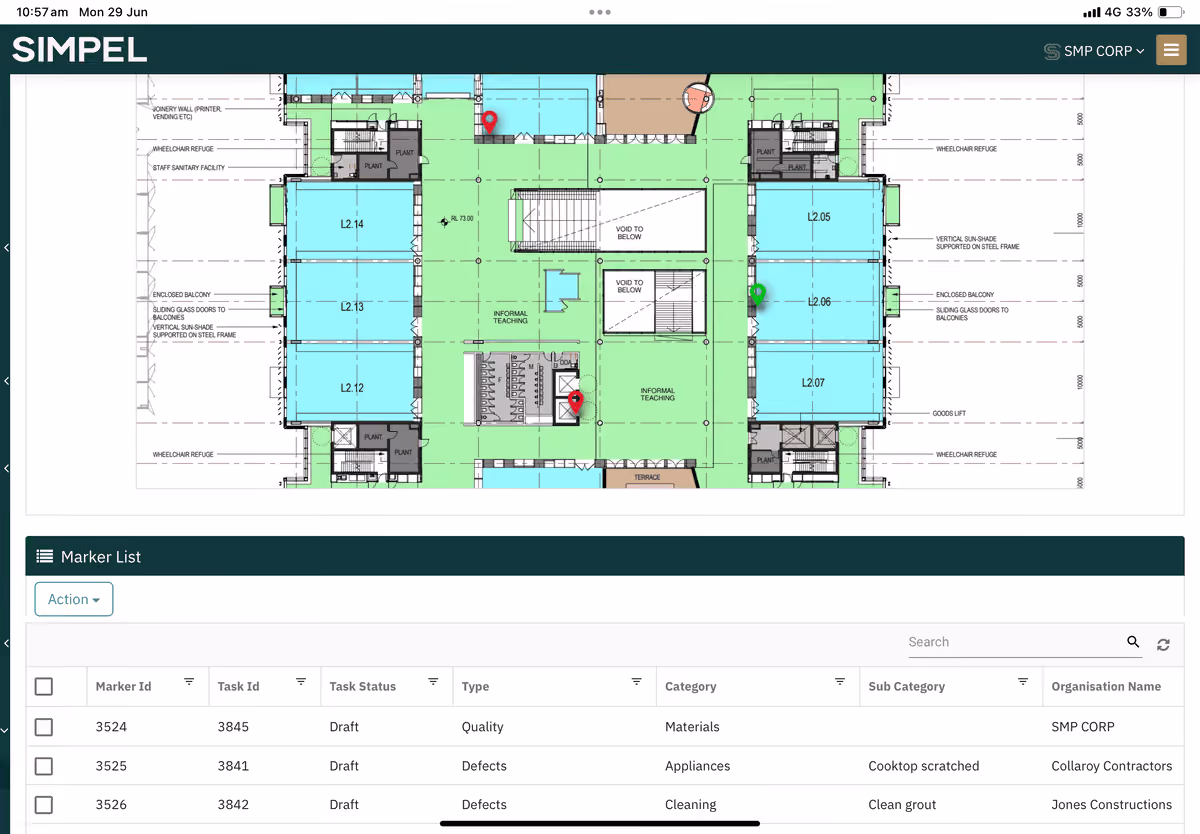Viewport: 1200px width, 834px height.
Task: Click room L2.05 on the floor plan
Action: point(818,217)
